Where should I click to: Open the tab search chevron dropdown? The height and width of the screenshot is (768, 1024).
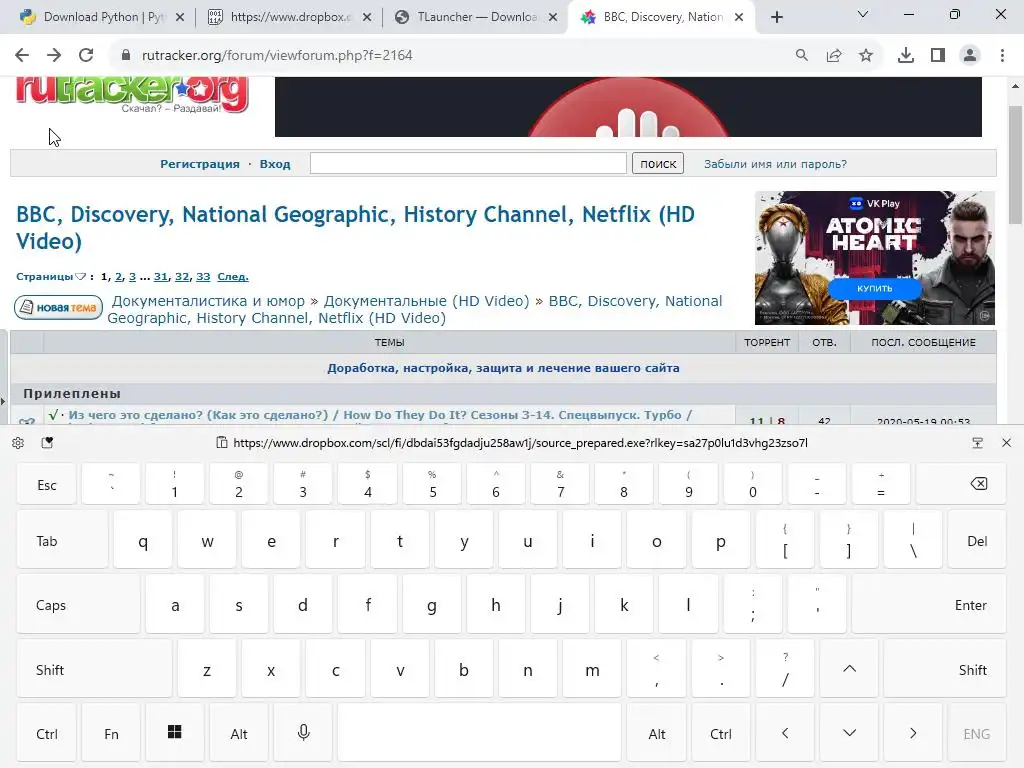pyautogui.click(x=863, y=14)
